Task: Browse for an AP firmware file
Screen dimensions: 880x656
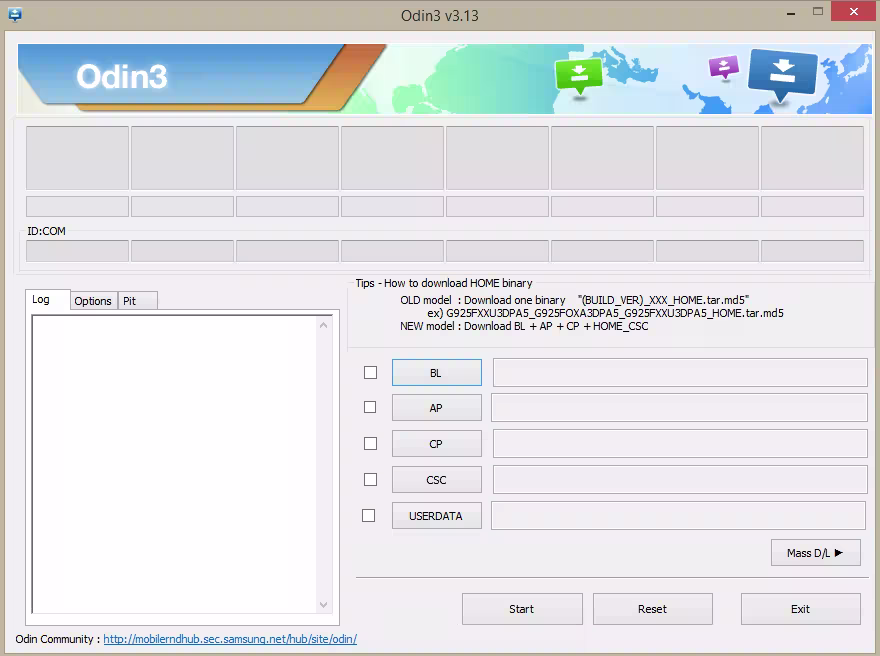Action: [x=436, y=408]
